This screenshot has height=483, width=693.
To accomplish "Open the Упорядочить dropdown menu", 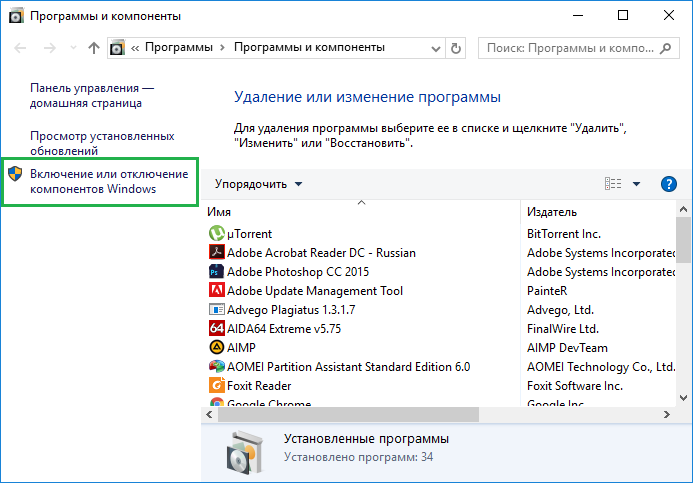I will point(259,184).
